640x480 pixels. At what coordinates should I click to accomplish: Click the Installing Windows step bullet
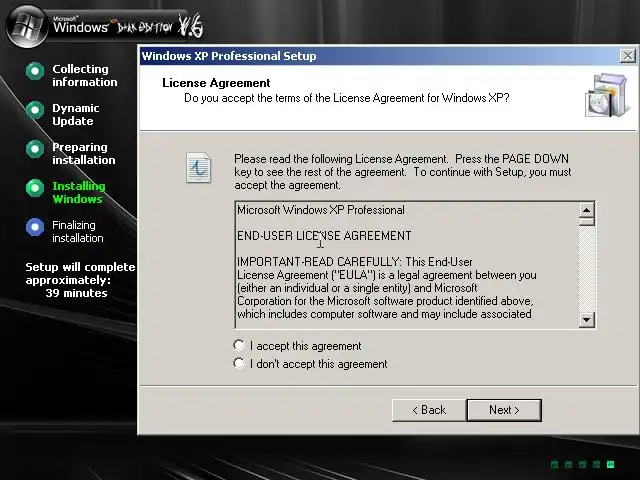click(x=35, y=188)
